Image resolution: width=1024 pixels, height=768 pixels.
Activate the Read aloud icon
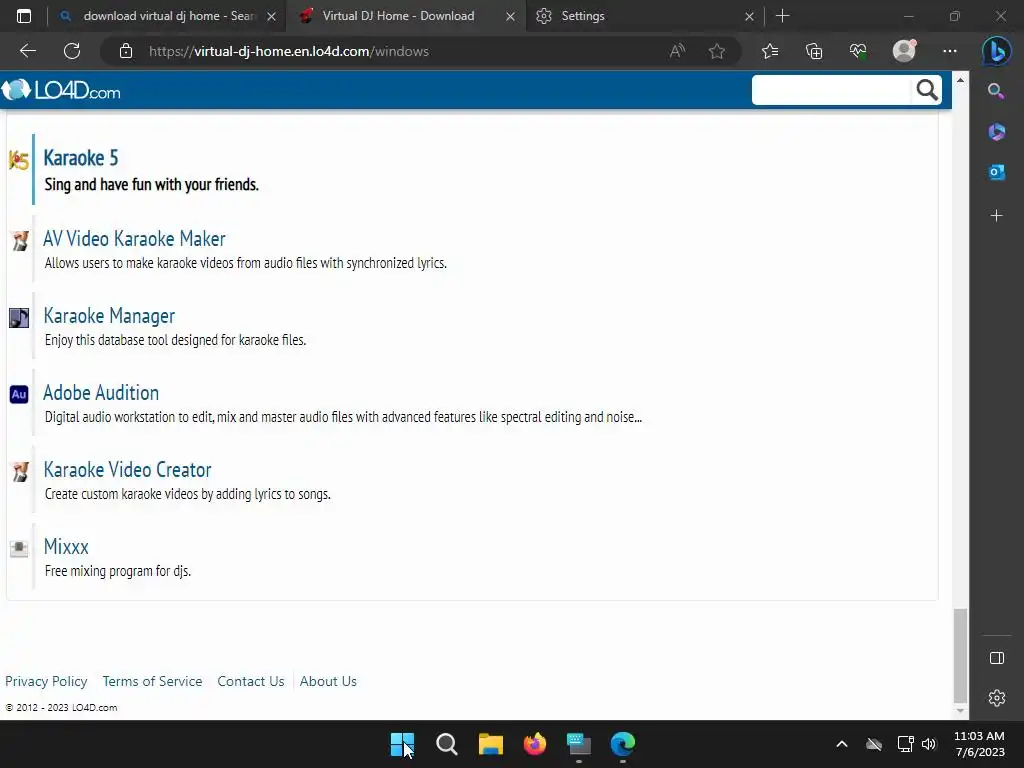[677, 51]
